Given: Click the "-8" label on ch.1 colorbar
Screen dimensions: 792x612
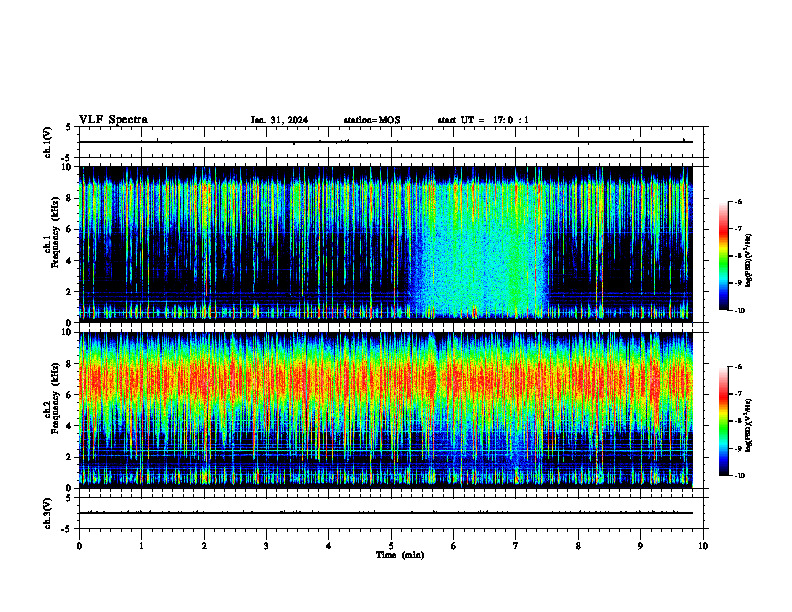Looking at the screenshot, I should [x=738, y=256].
